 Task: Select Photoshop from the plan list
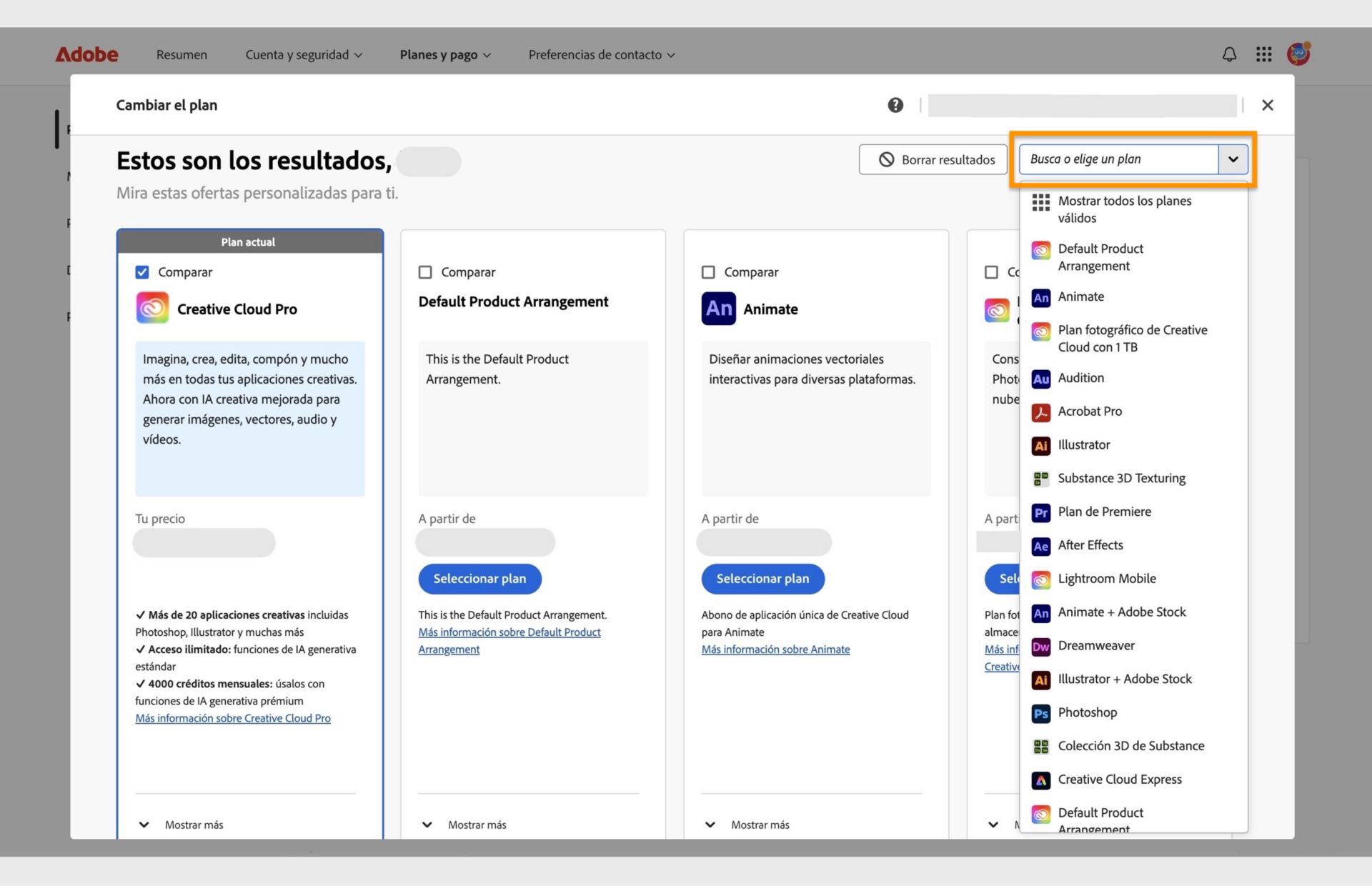pyautogui.click(x=1087, y=712)
